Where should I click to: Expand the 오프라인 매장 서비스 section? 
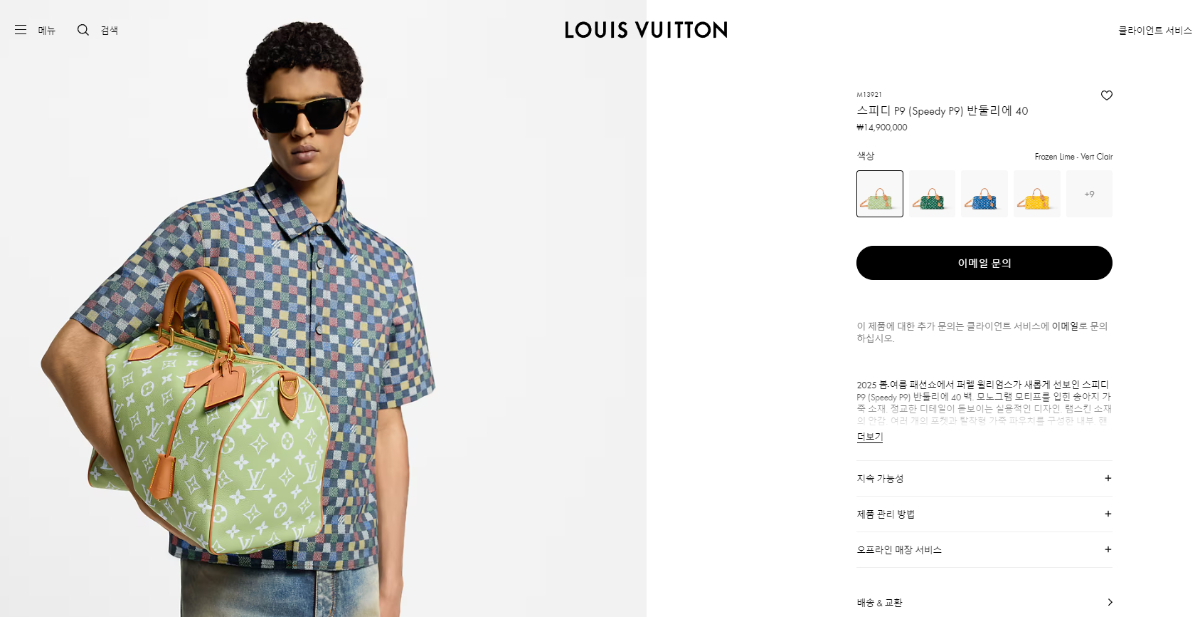point(984,549)
